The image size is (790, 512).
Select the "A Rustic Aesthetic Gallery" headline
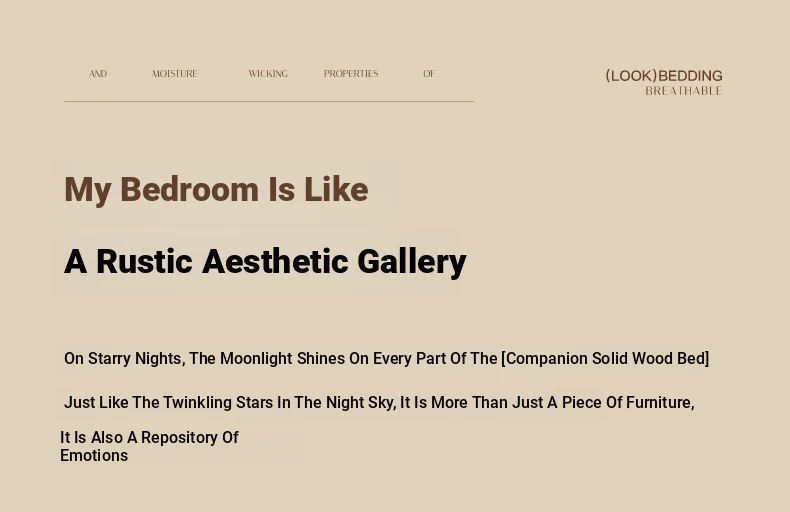265,262
